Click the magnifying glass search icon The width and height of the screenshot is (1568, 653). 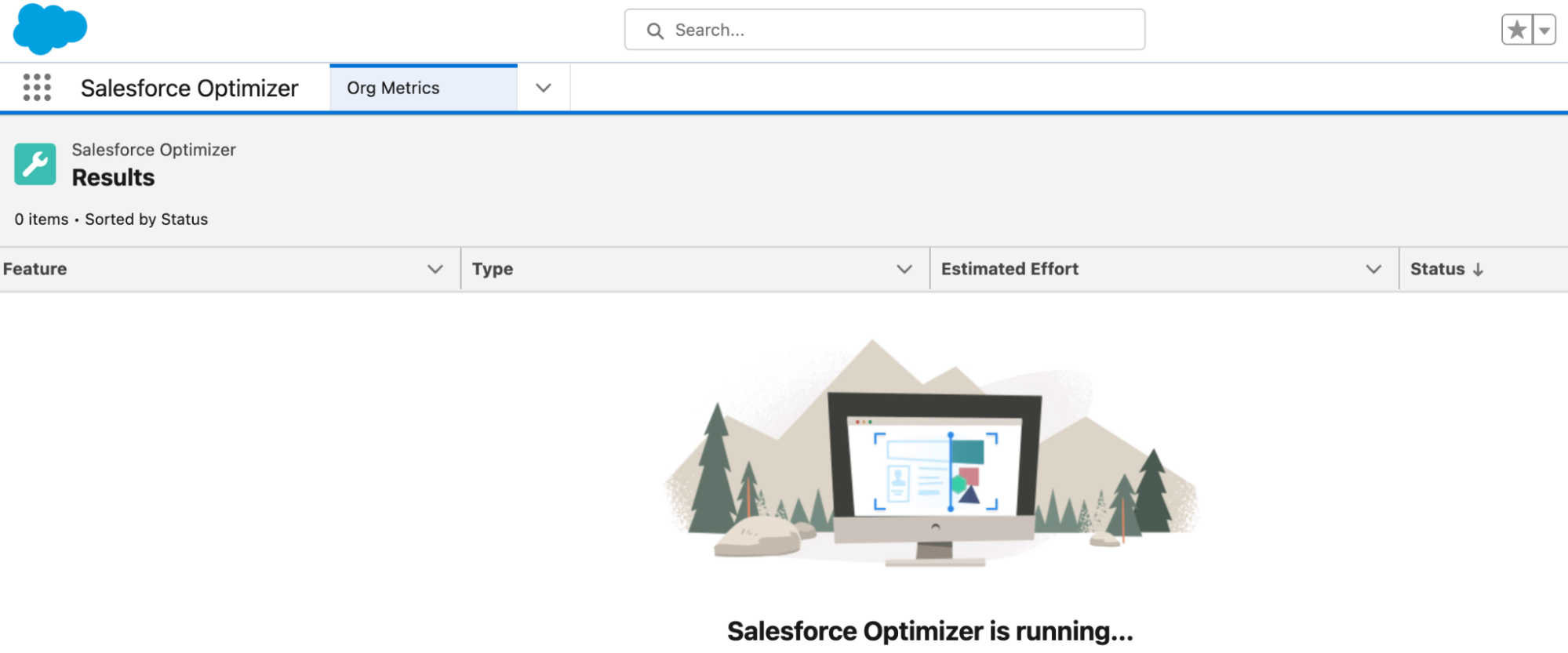(x=655, y=31)
